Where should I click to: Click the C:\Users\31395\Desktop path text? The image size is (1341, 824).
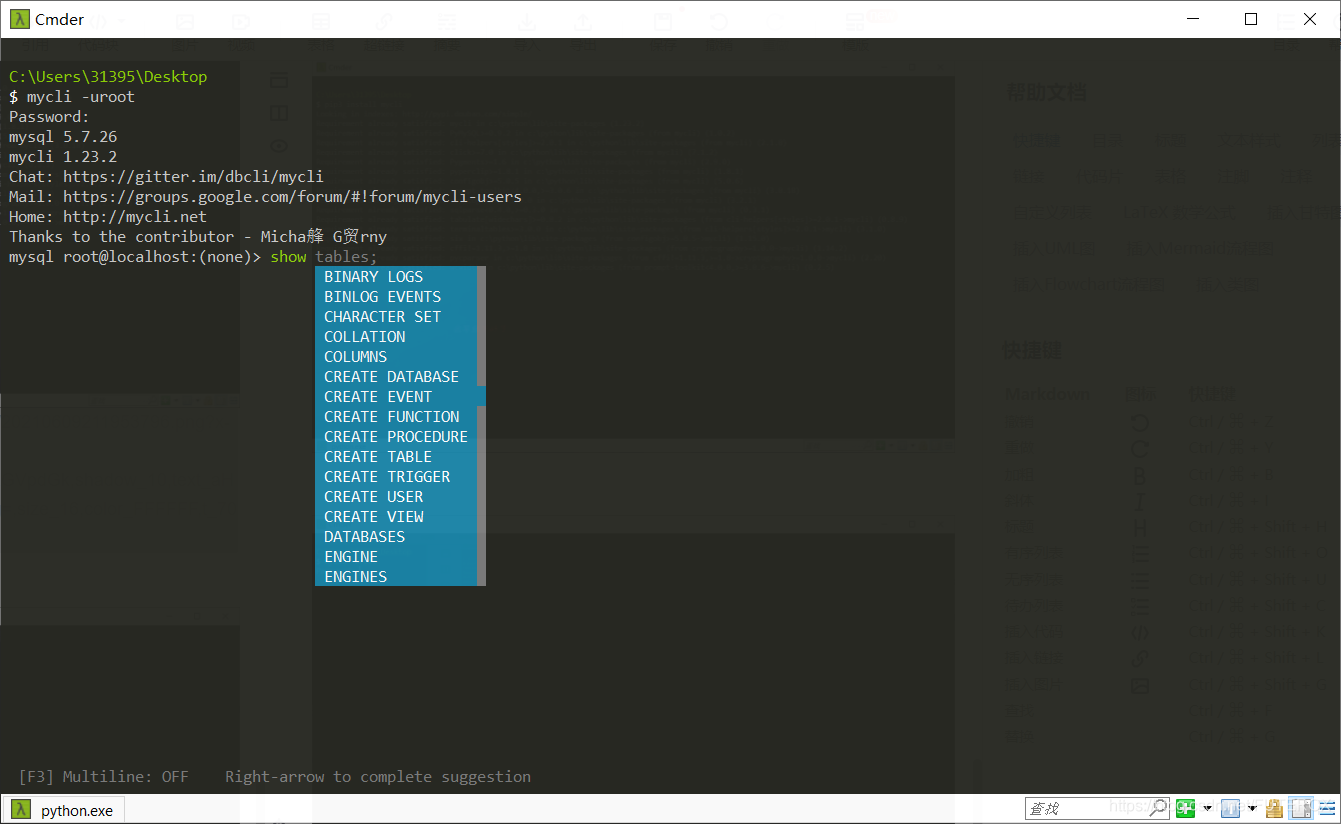[x=108, y=76]
